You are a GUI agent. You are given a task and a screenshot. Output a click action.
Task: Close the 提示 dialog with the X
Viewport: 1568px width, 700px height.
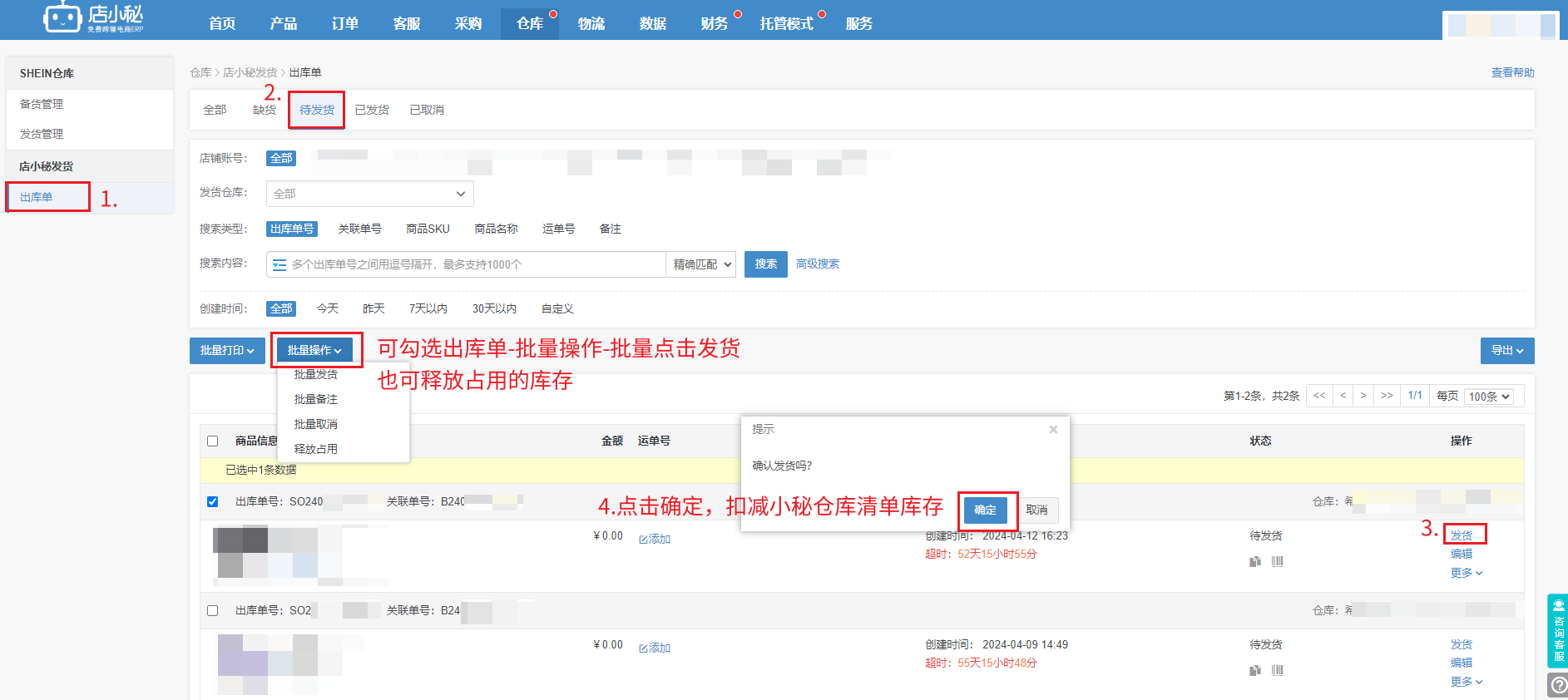point(1053,430)
